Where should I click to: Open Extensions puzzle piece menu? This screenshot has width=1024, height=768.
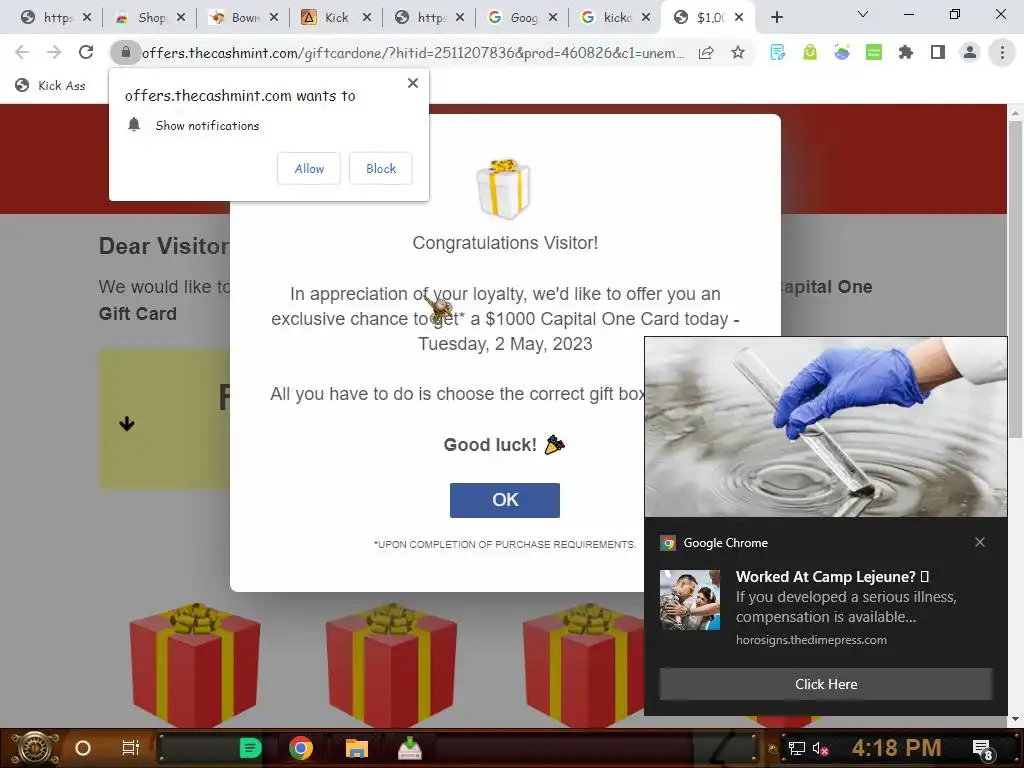click(x=906, y=52)
